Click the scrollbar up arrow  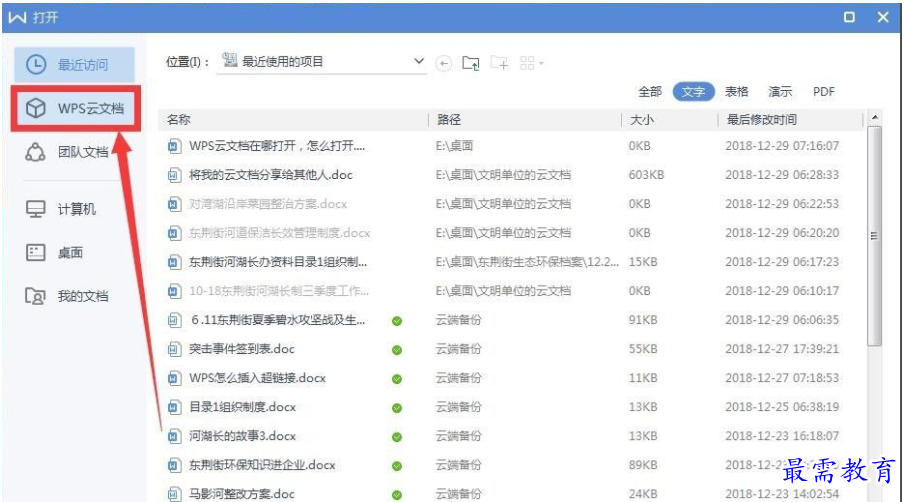click(x=875, y=118)
